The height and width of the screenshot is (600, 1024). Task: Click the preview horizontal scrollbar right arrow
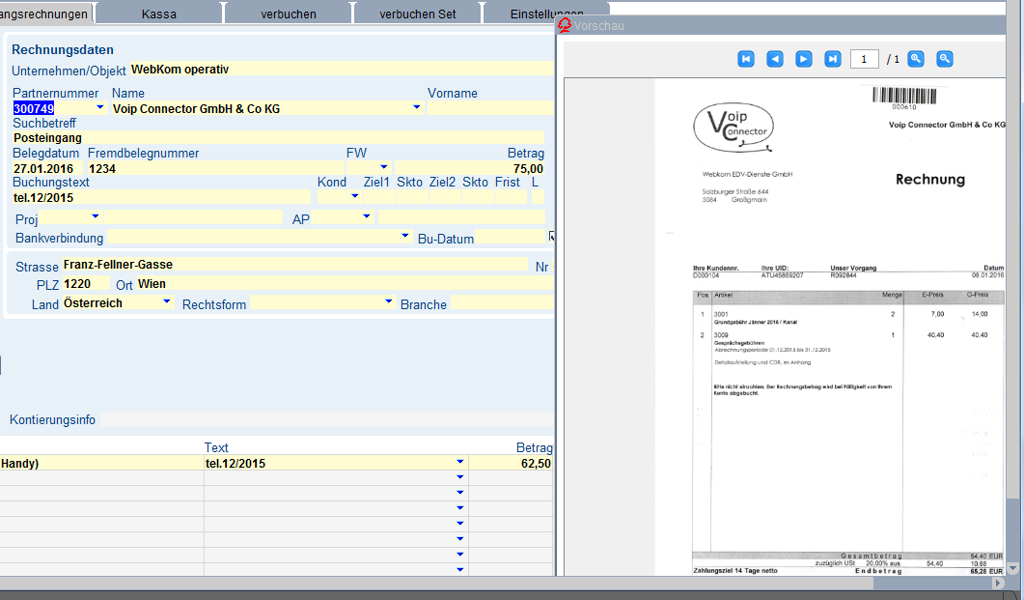click(x=997, y=583)
